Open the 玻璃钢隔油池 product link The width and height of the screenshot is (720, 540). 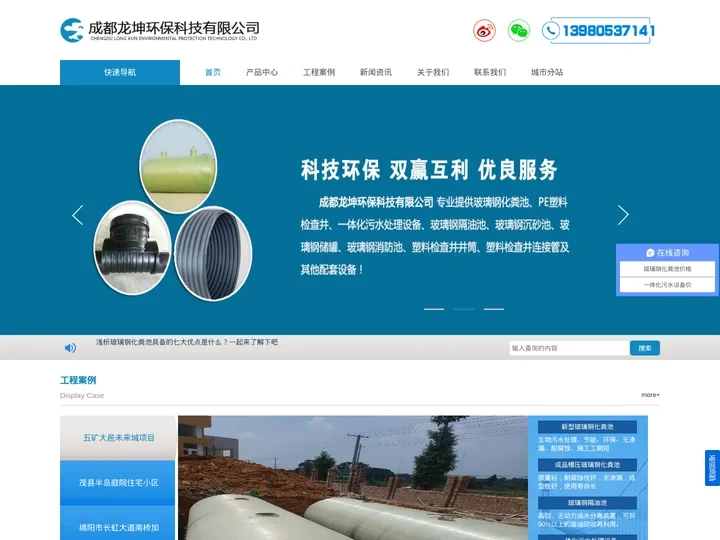[x=587, y=503]
